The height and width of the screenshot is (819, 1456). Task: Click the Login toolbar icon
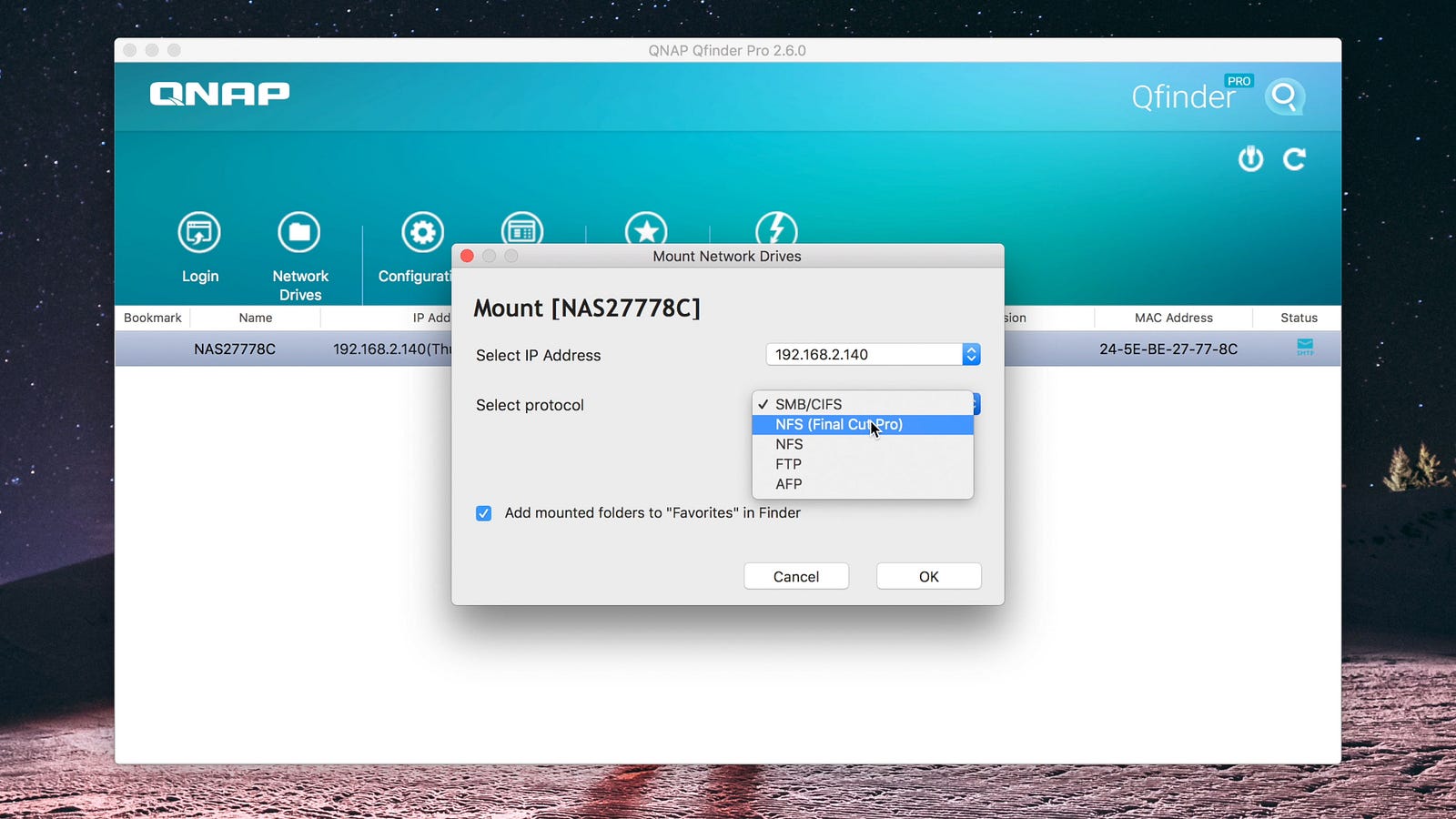(x=199, y=233)
